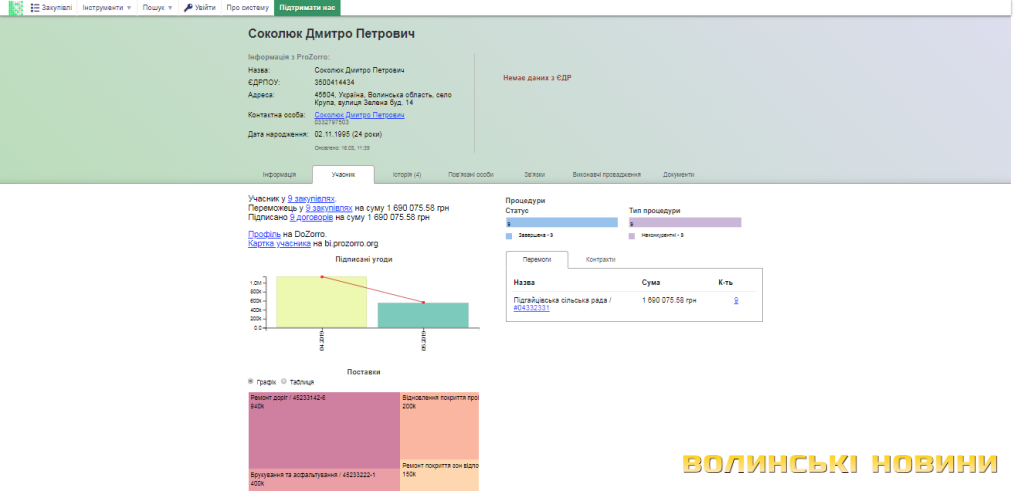Screen dimensions: 1024x491
Task: Open the #04332331 organization code link
Action: click(531, 308)
